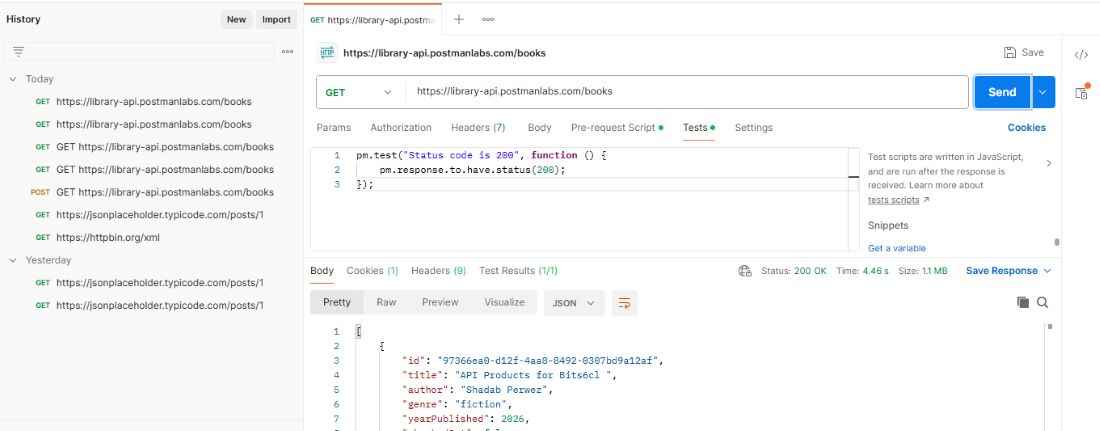Click the New button in History
Viewport: 1100px width, 431px height.
coord(236,20)
